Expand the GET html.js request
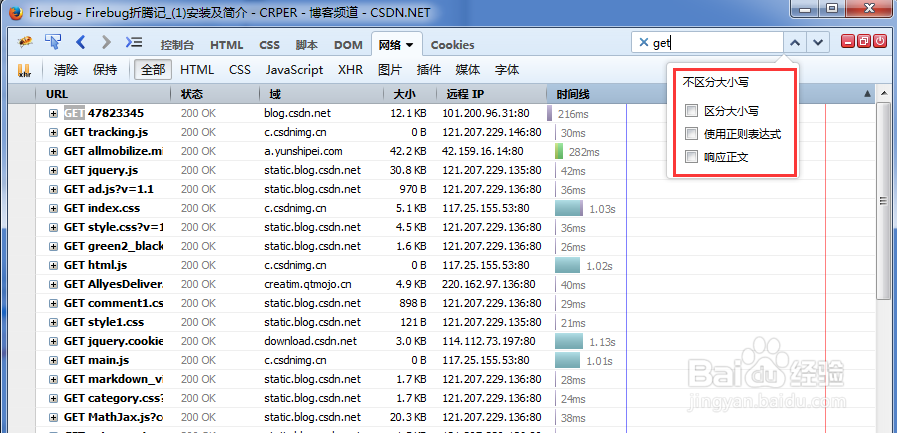This screenshot has height=433, width=897. point(53,265)
